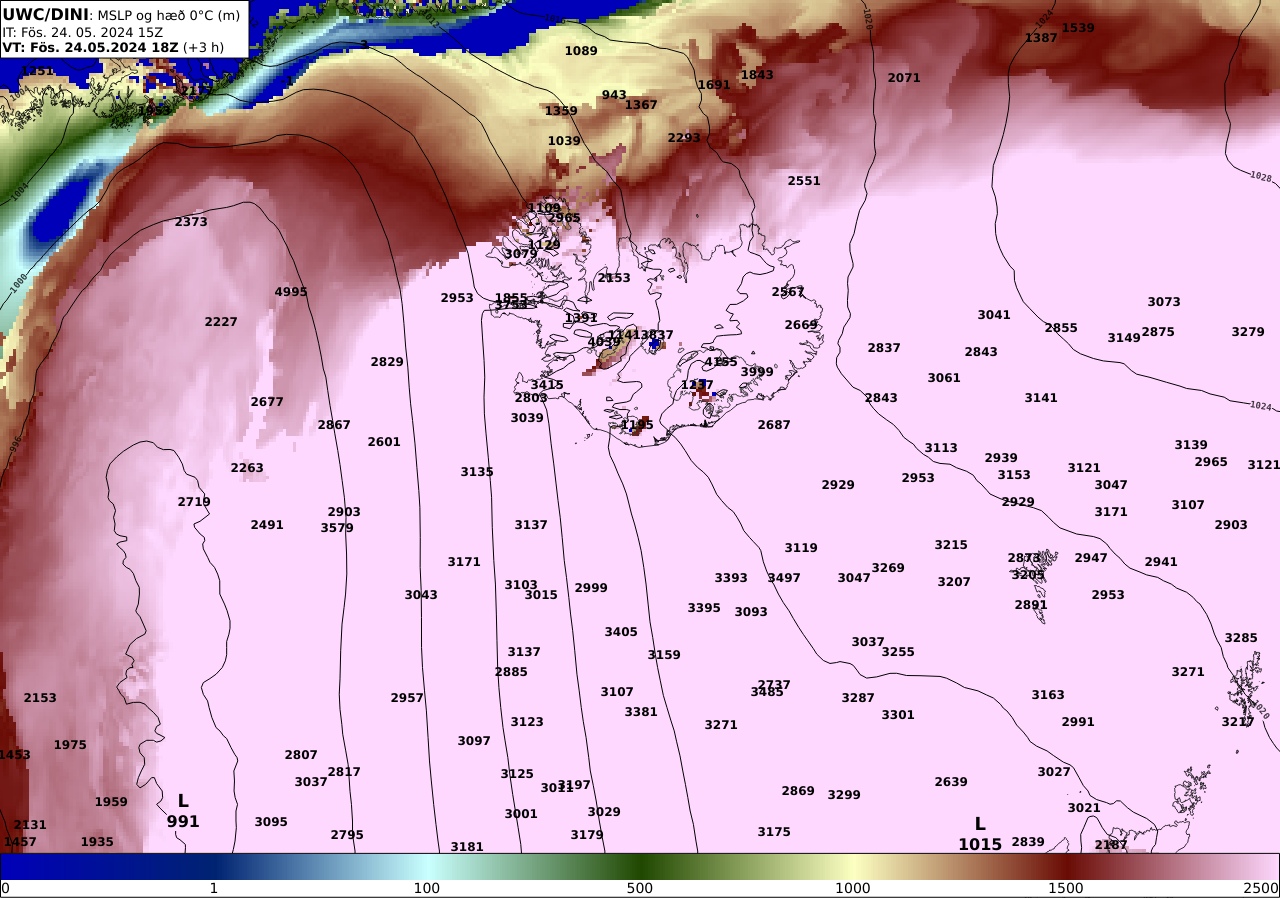Image resolution: width=1280 pixels, height=898 pixels.
Task: Click the 2293 height value
Action: point(684,138)
